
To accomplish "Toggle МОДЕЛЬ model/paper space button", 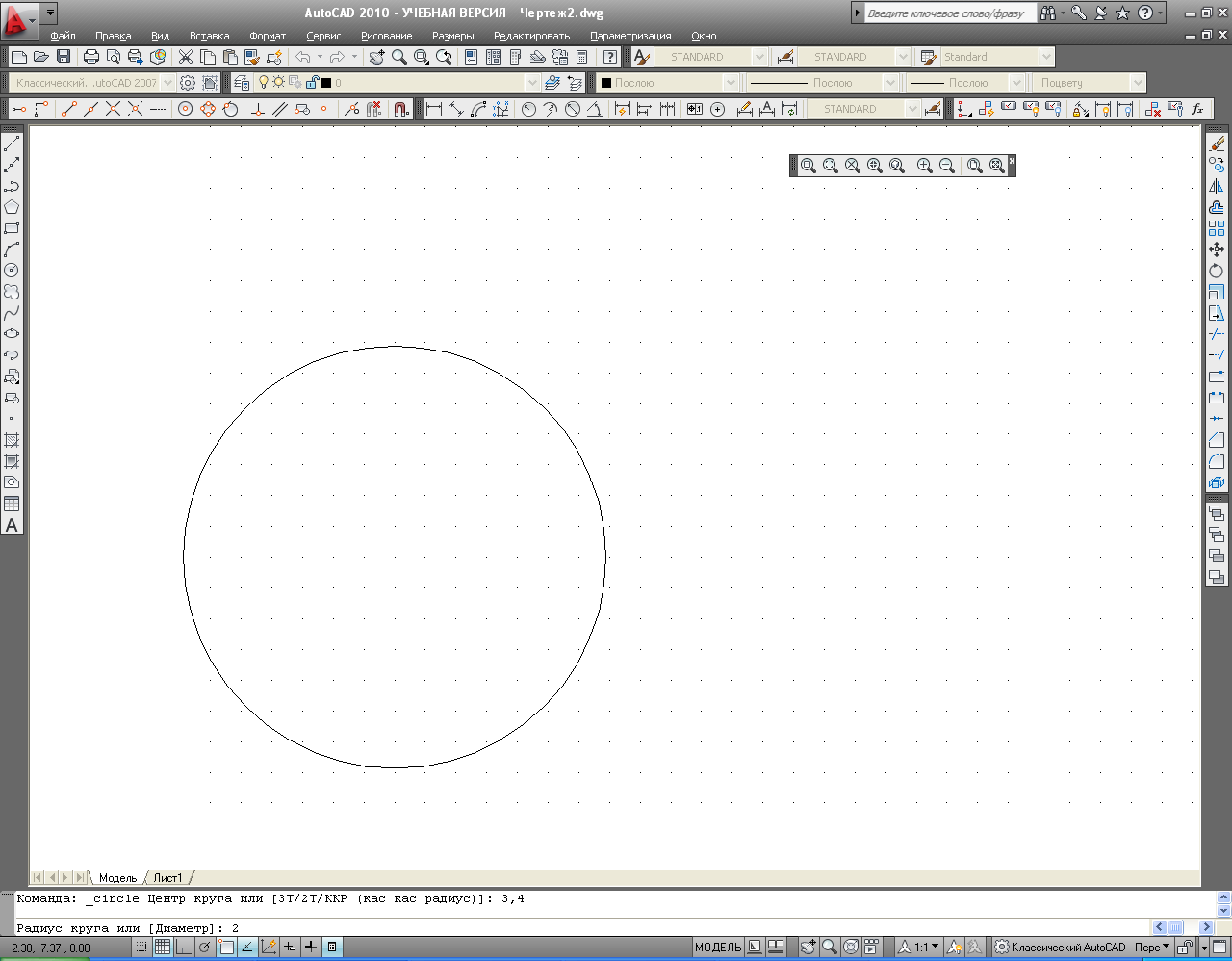I will click(x=718, y=948).
